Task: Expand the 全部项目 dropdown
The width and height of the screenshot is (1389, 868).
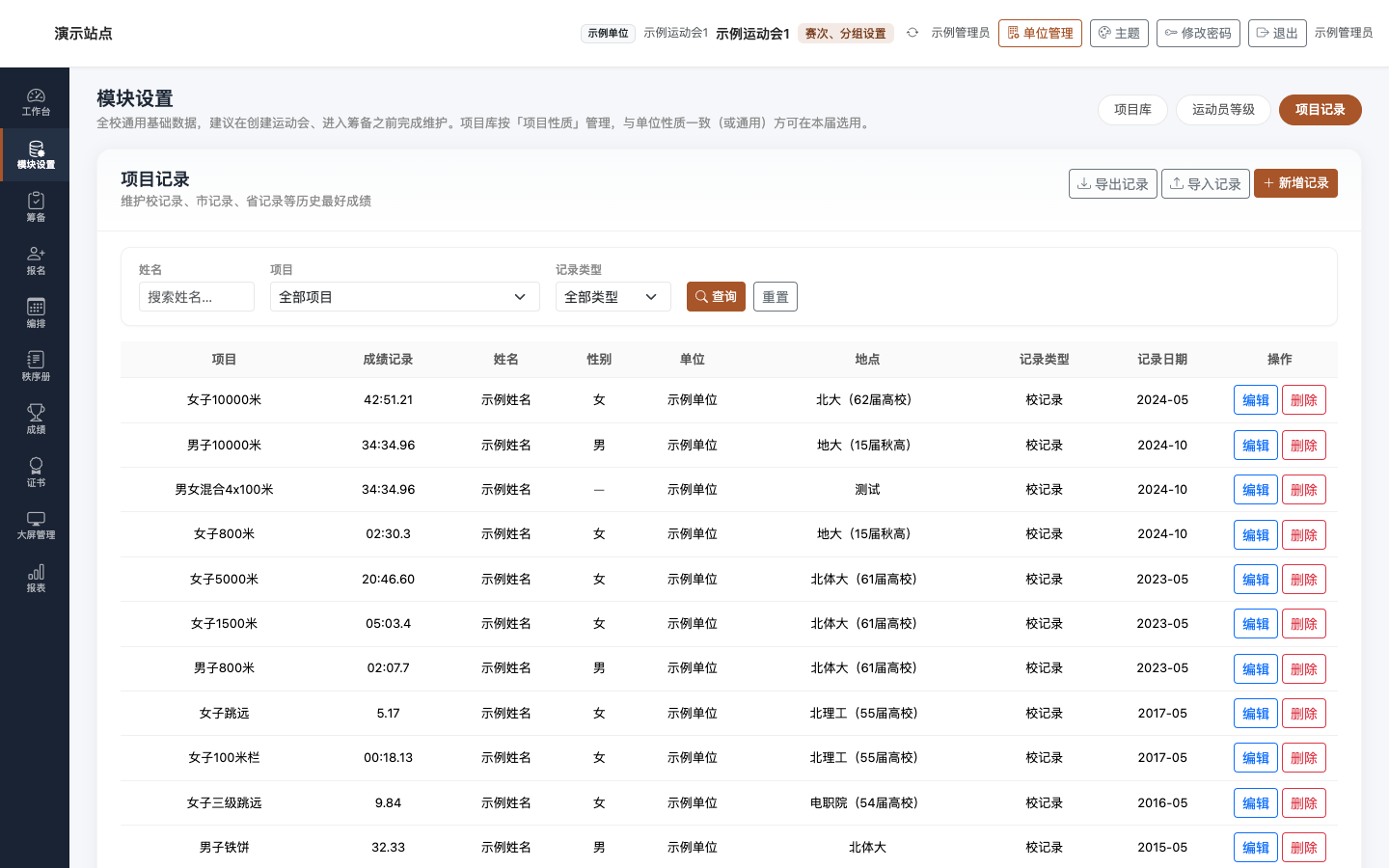Action: 405,297
